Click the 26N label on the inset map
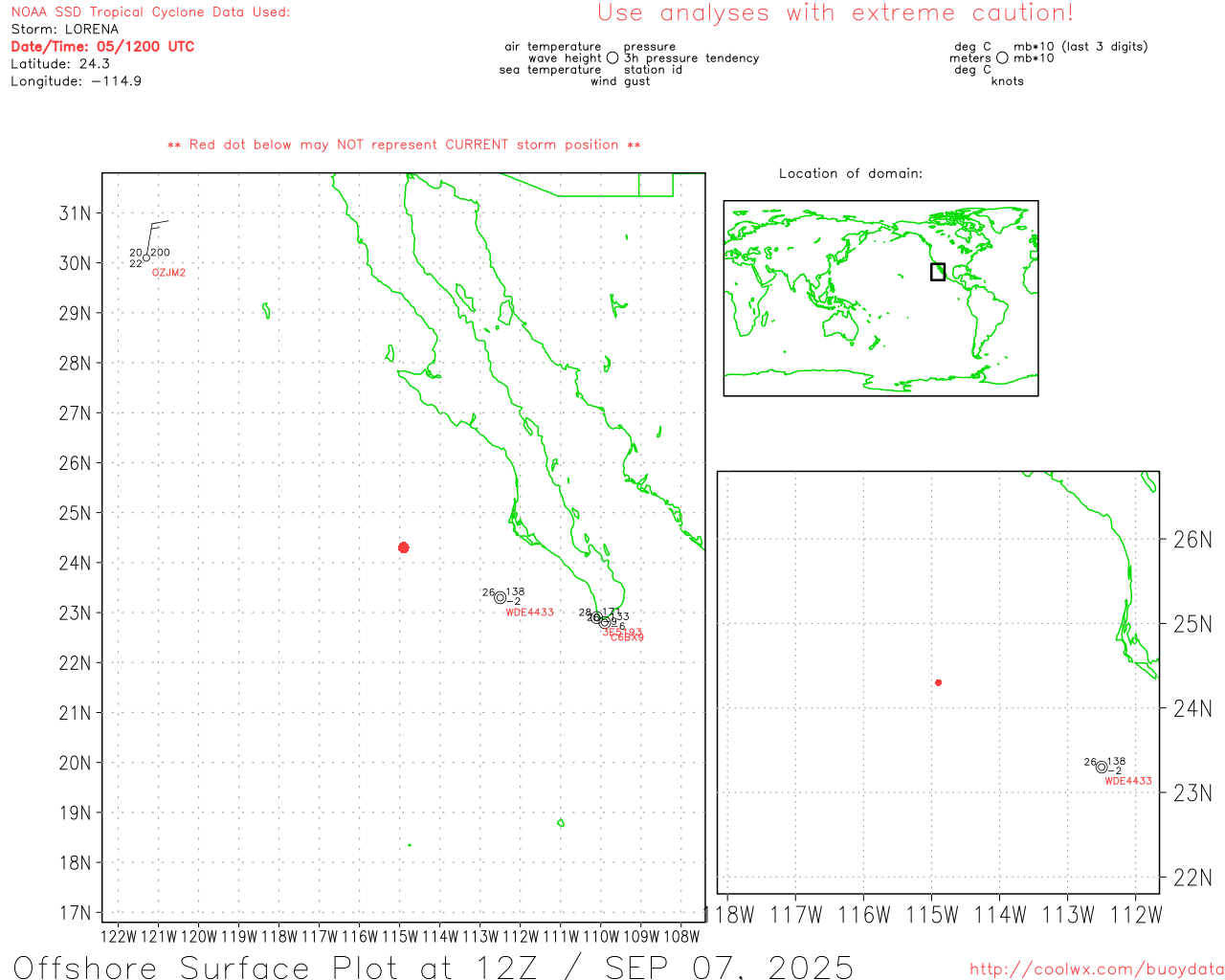Viewport: 1225px width, 980px height. (x=1192, y=540)
